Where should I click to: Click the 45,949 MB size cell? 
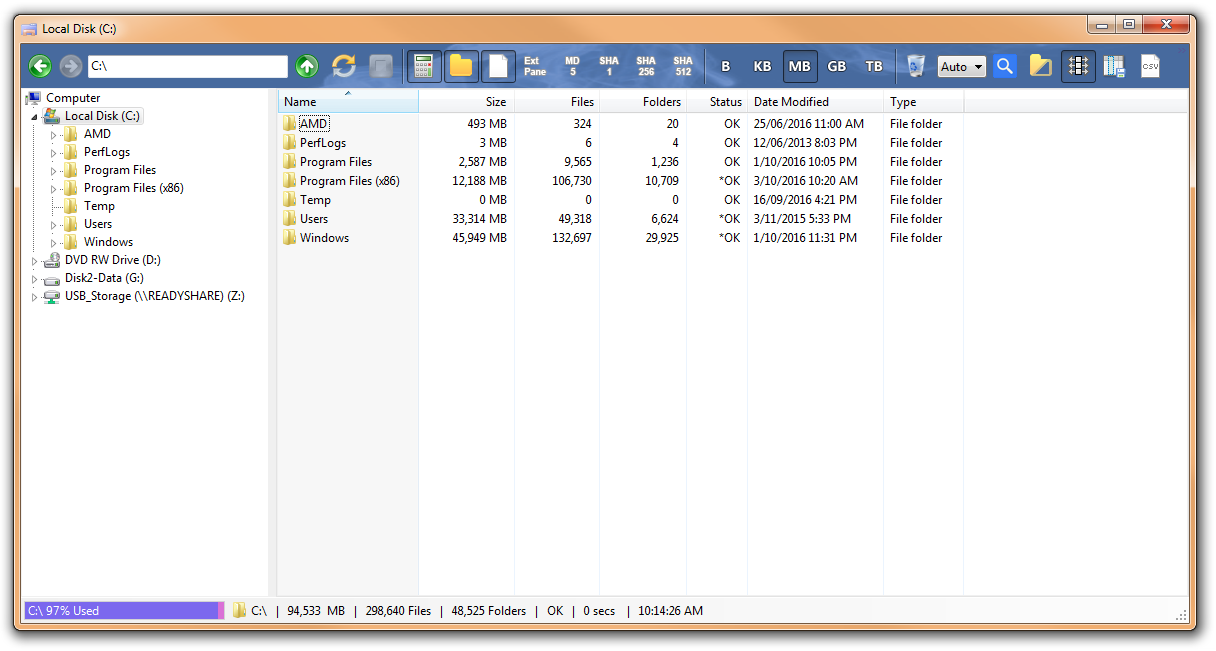[x=482, y=238]
